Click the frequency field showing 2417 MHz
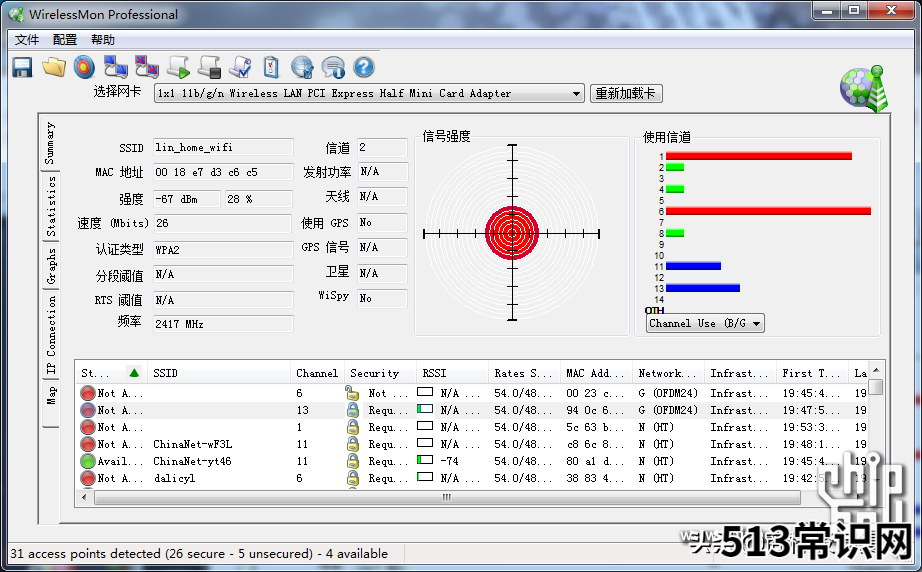The height and width of the screenshot is (572, 922). 223,324
